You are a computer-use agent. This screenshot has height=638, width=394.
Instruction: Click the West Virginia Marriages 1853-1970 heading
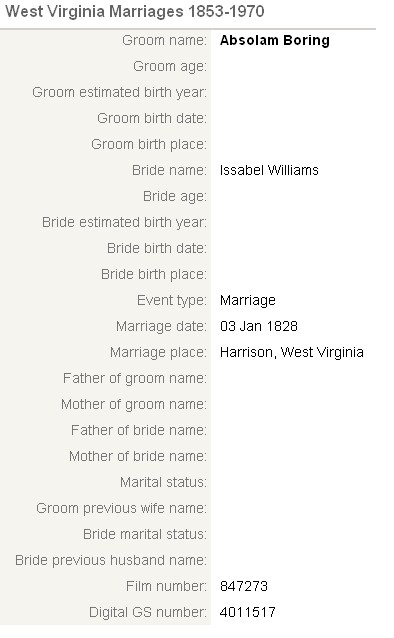pyautogui.click(x=135, y=11)
